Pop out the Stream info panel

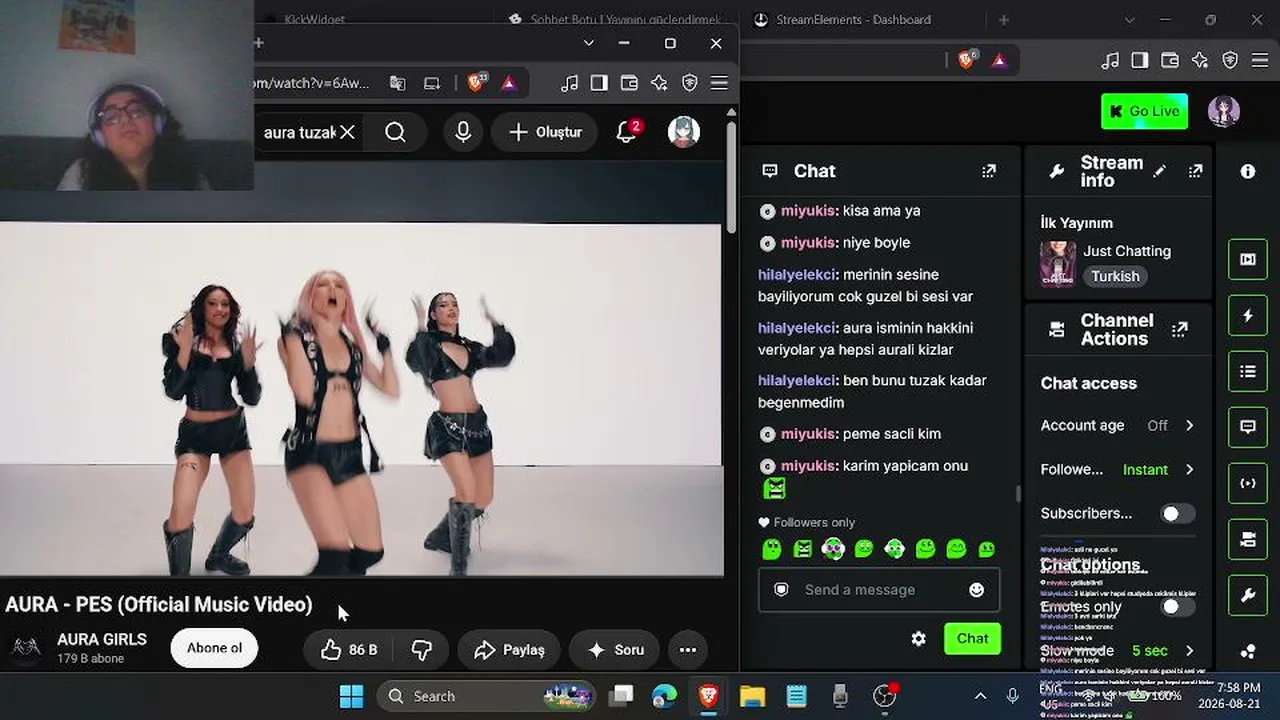pyautogui.click(x=1195, y=171)
